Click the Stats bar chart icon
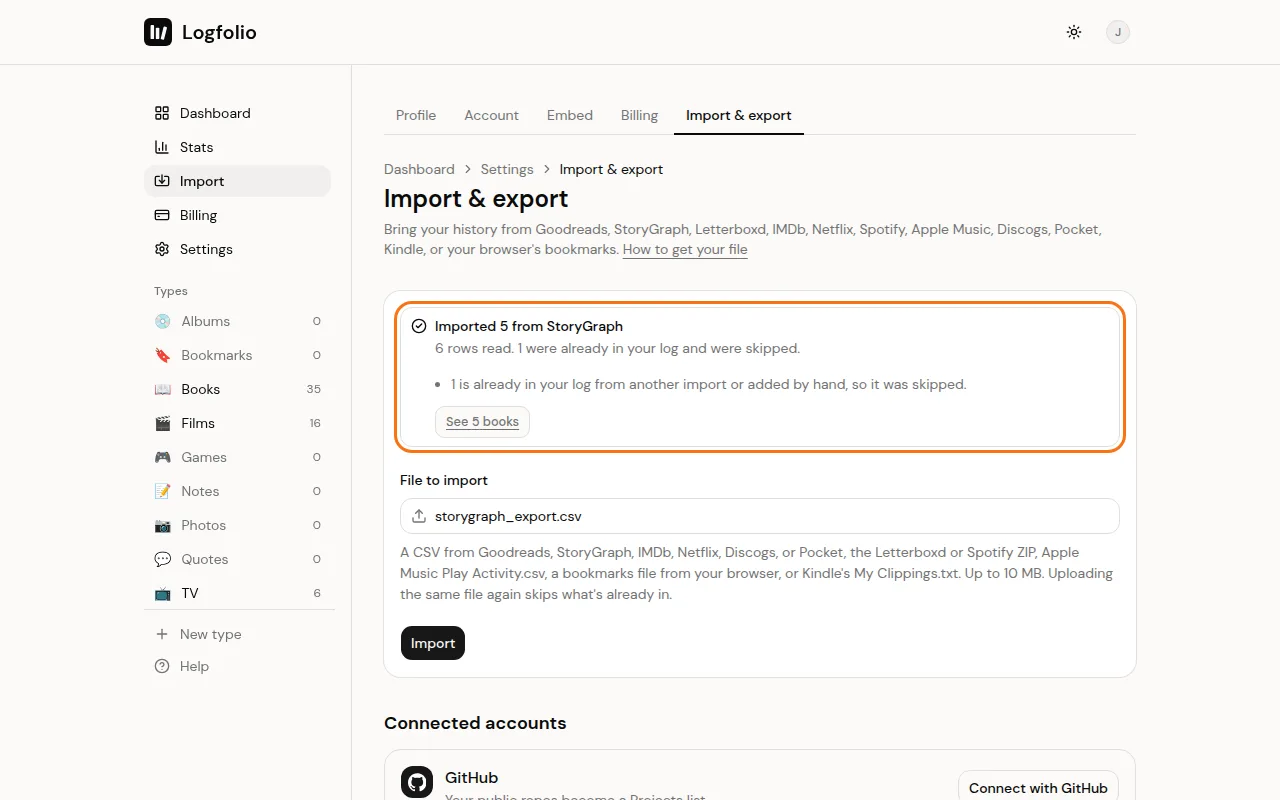 [162, 147]
